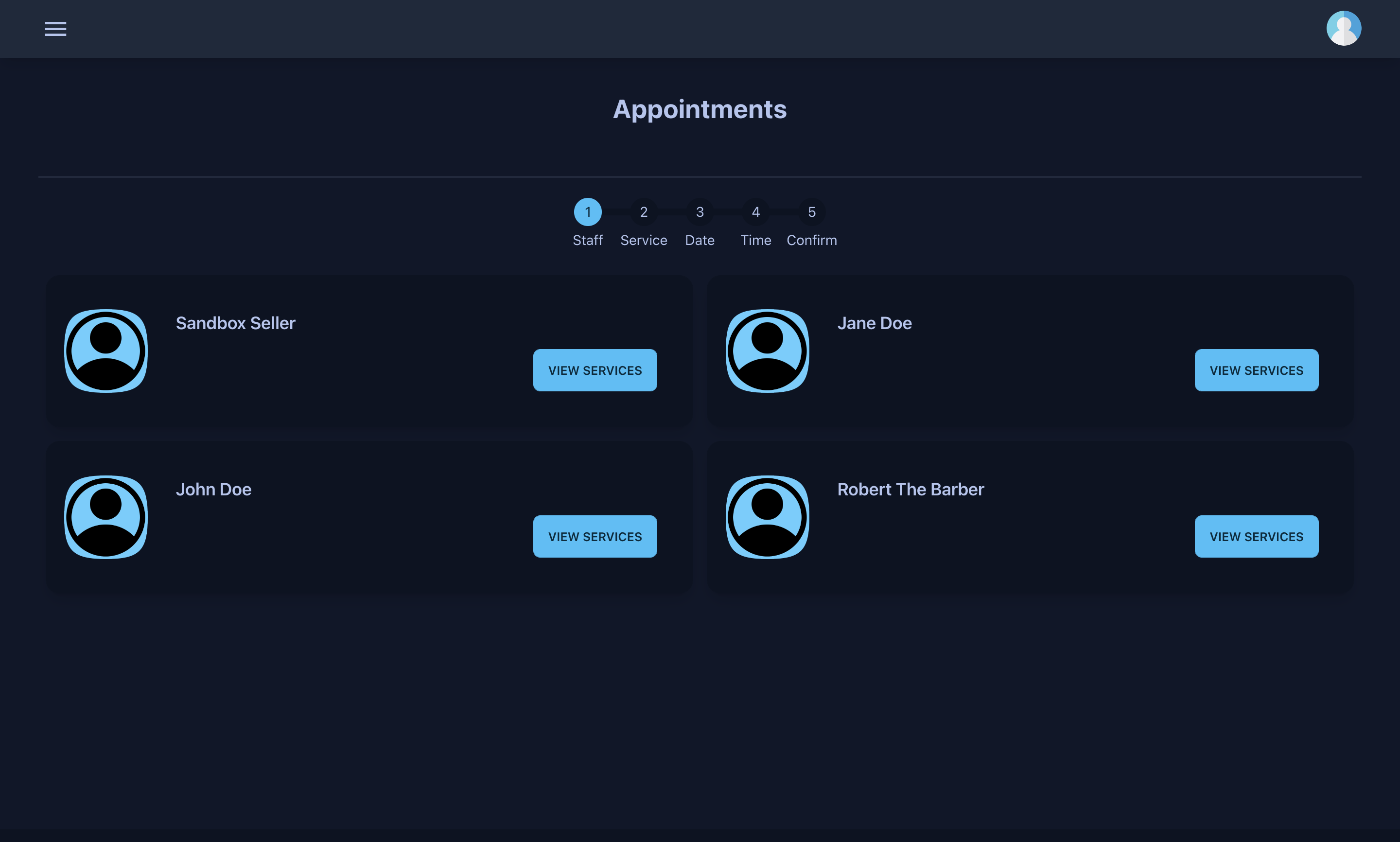1400x842 pixels.
Task: Go to step 5 circle
Action: [x=812, y=211]
